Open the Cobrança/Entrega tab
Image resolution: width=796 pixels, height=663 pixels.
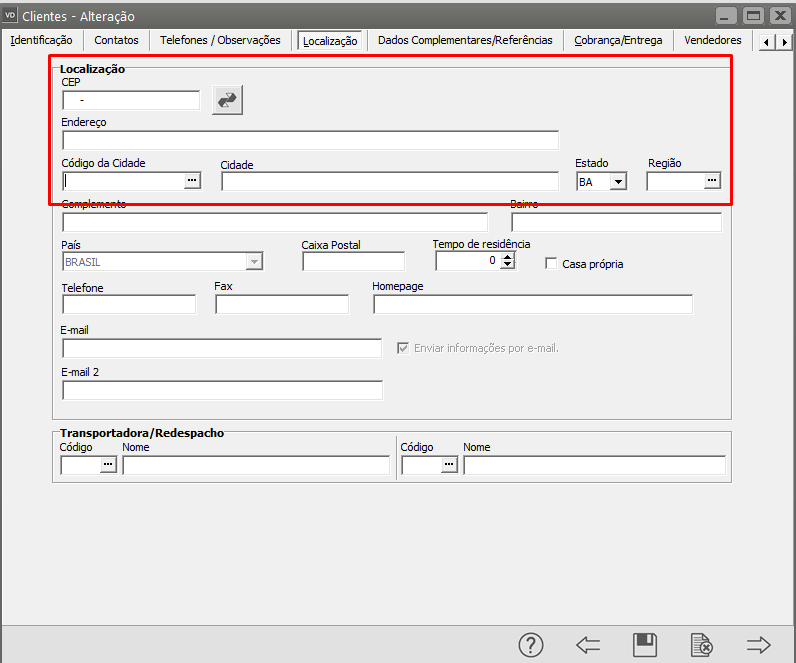[x=618, y=40]
